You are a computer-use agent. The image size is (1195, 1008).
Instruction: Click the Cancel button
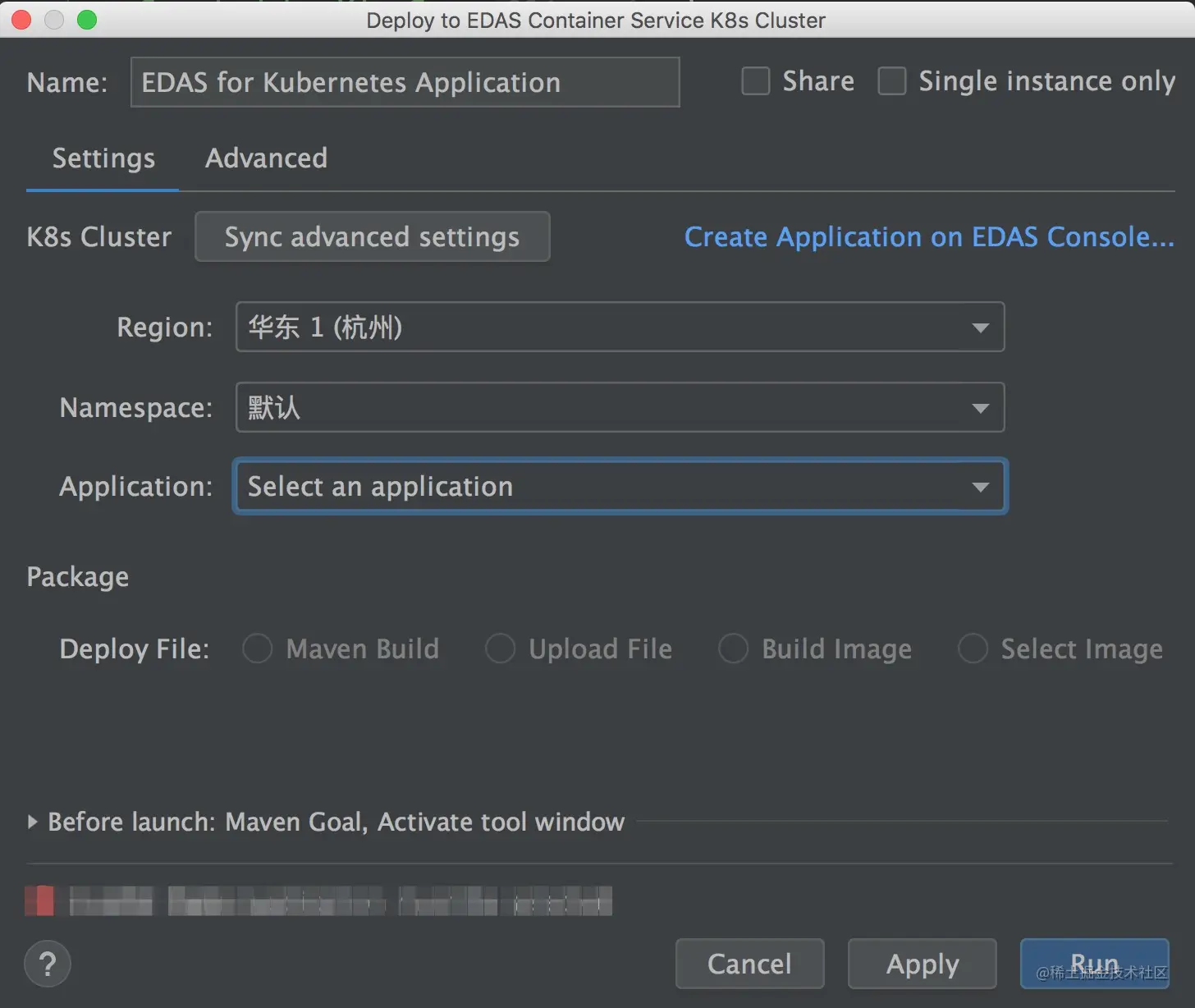[749, 964]
